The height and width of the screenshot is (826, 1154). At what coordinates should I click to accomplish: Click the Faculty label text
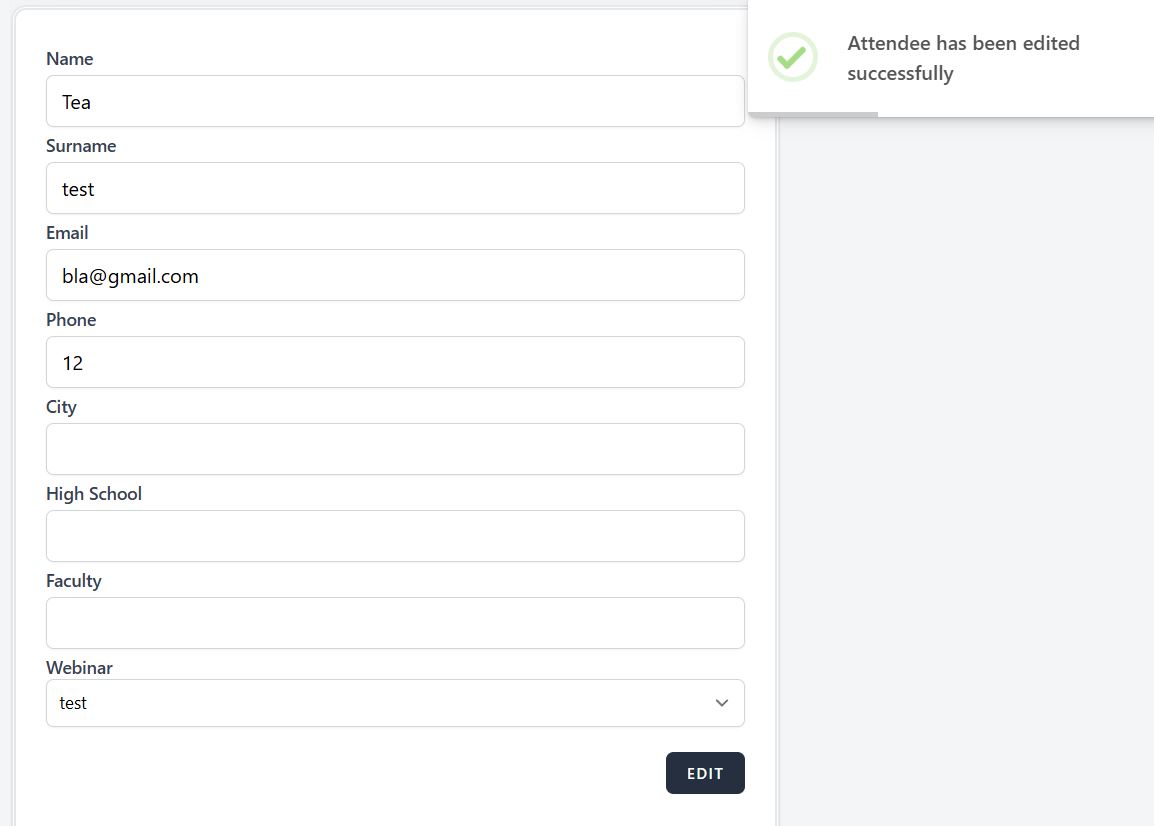(74, 581)
